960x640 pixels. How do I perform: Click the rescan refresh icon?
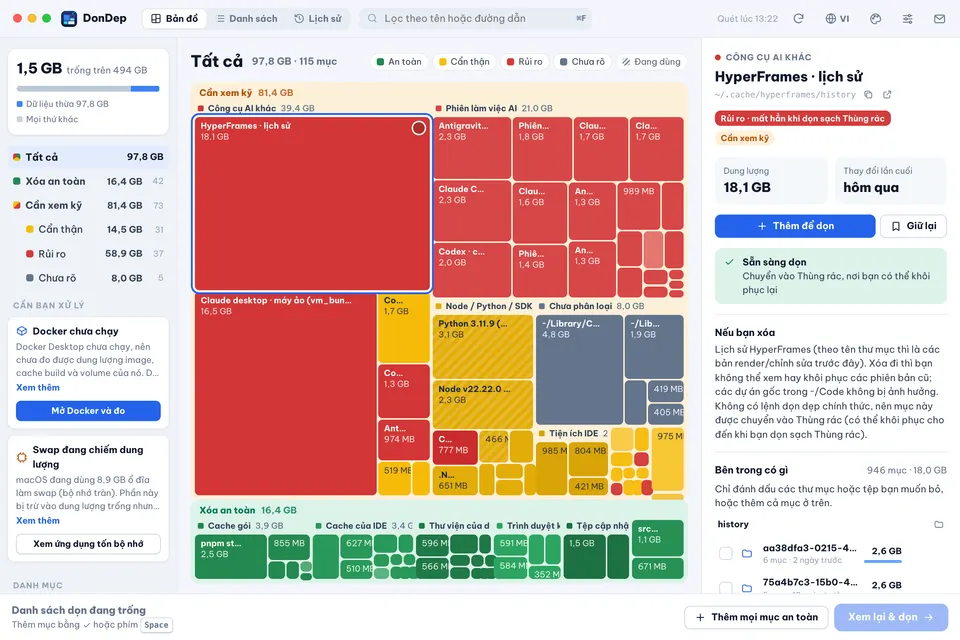coord(798,18)
